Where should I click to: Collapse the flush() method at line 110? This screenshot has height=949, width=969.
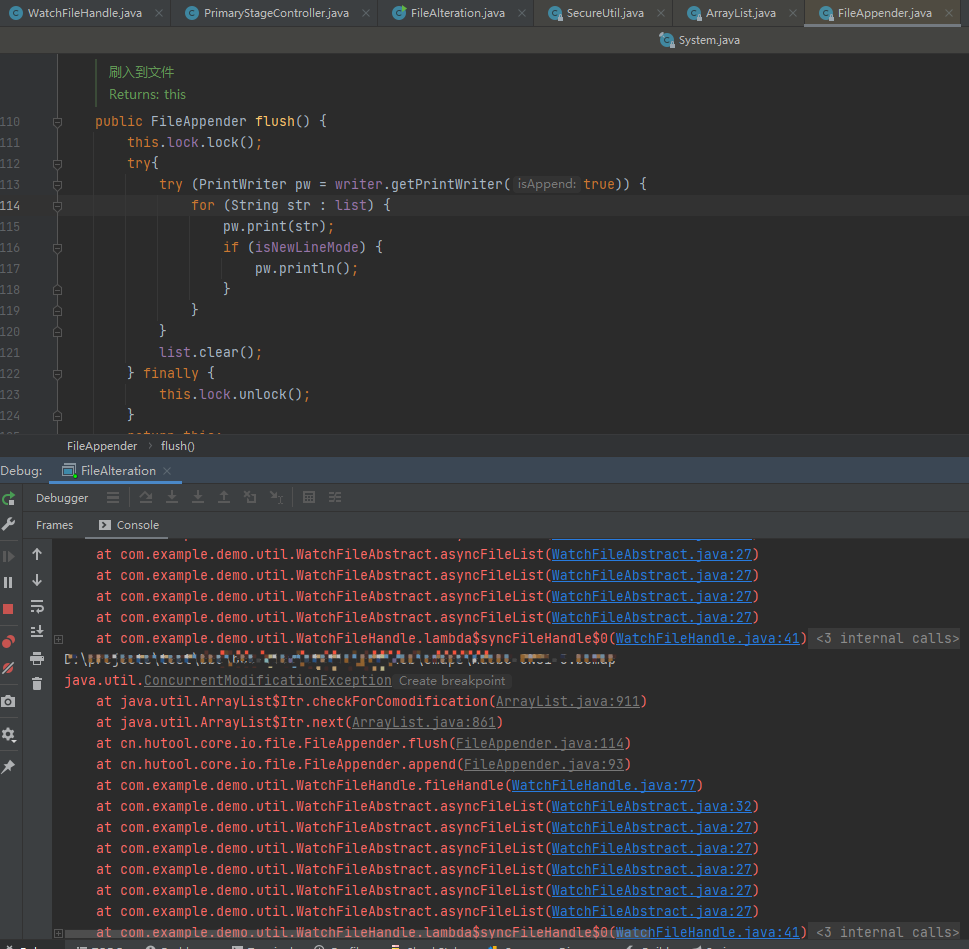tap(57, 122)
